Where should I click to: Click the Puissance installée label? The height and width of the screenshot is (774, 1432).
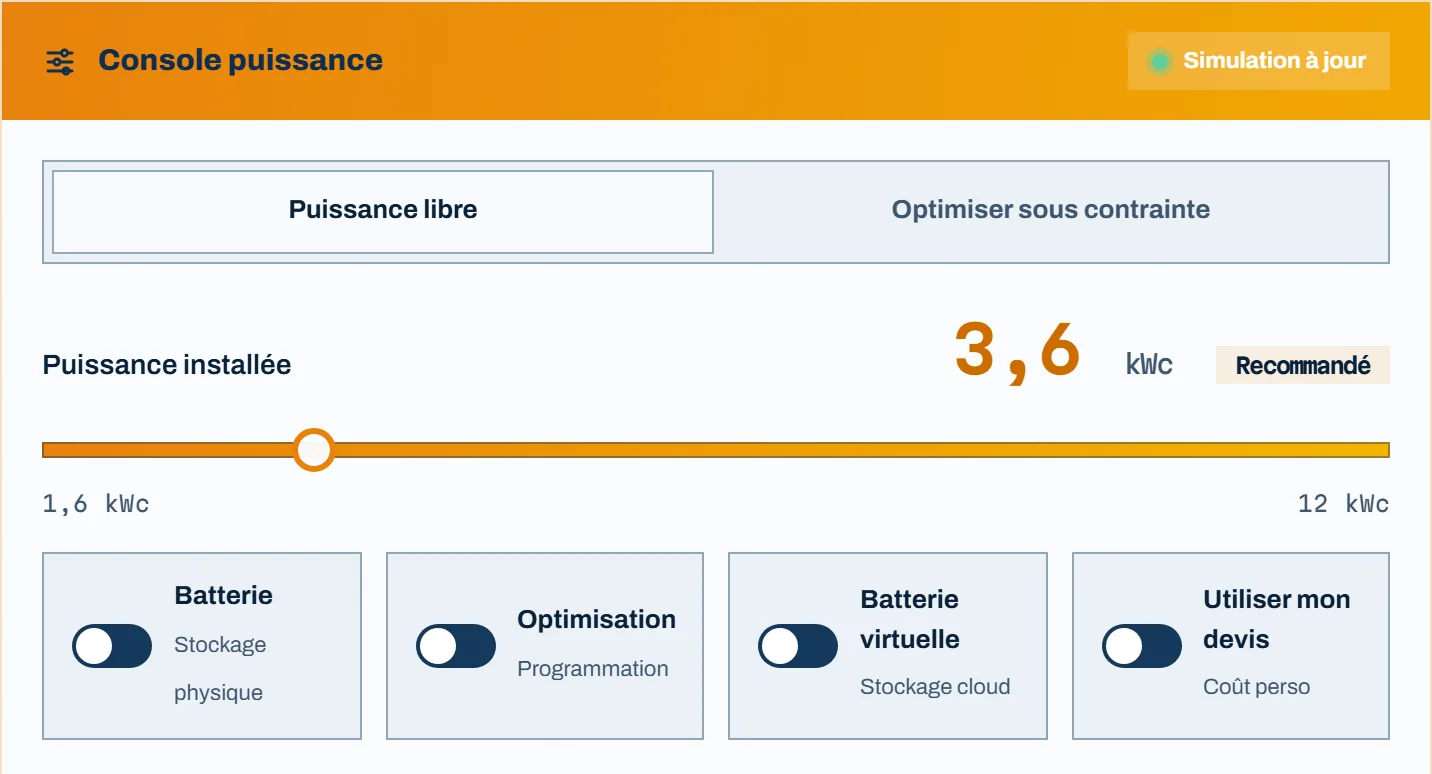click(x=167, y=365)
